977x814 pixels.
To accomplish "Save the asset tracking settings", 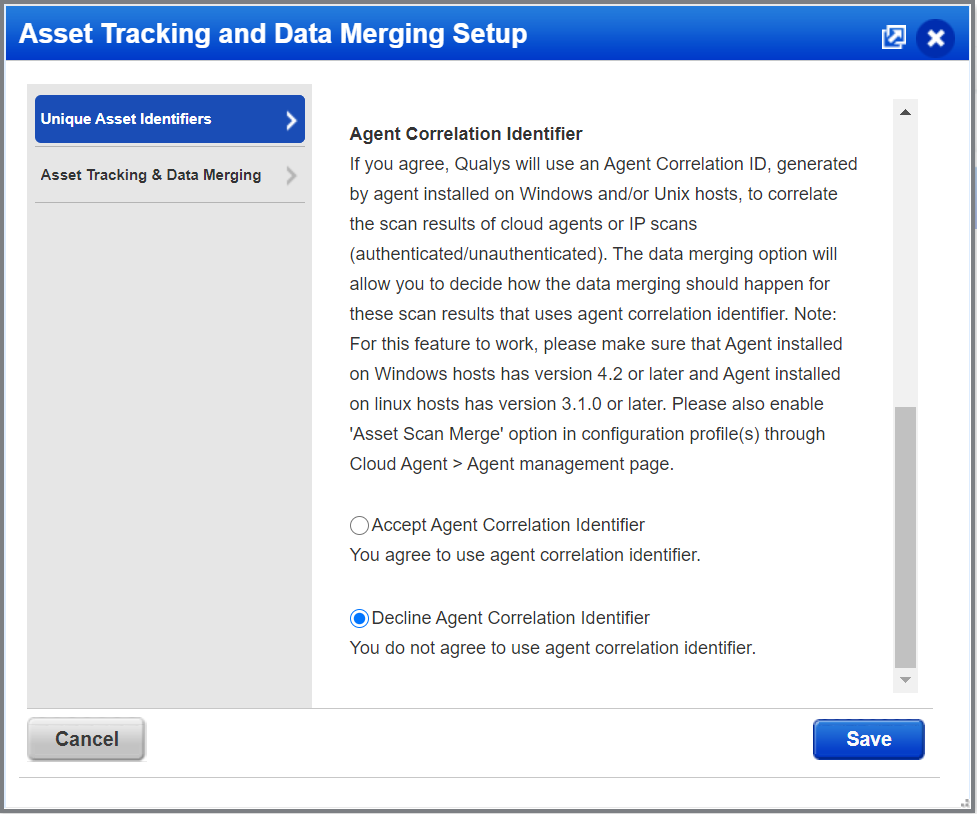I will (x=869, y=739).
